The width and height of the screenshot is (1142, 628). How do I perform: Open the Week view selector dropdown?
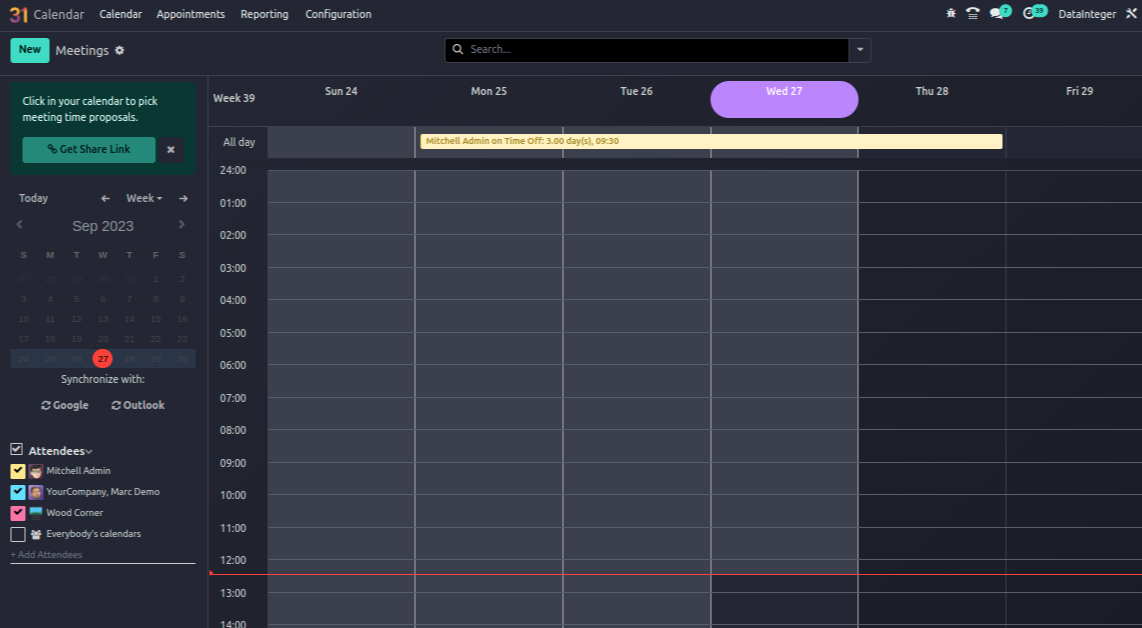pyautogui.click(x=144, y=198)
